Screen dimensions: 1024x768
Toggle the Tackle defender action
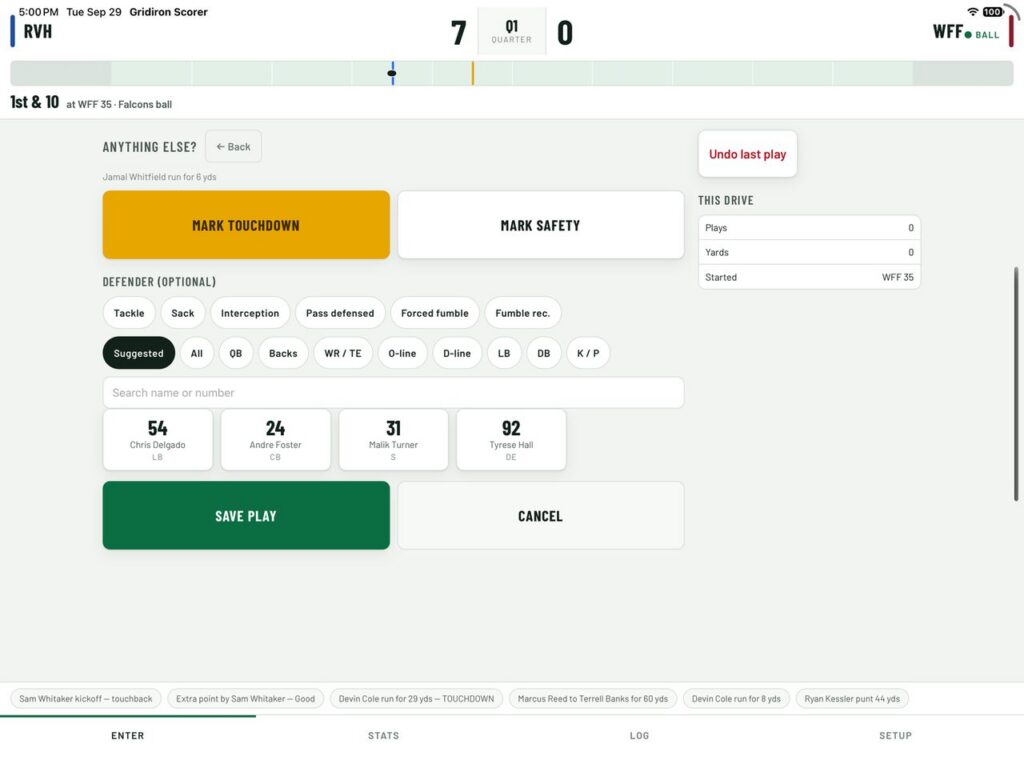coord(129,313)
